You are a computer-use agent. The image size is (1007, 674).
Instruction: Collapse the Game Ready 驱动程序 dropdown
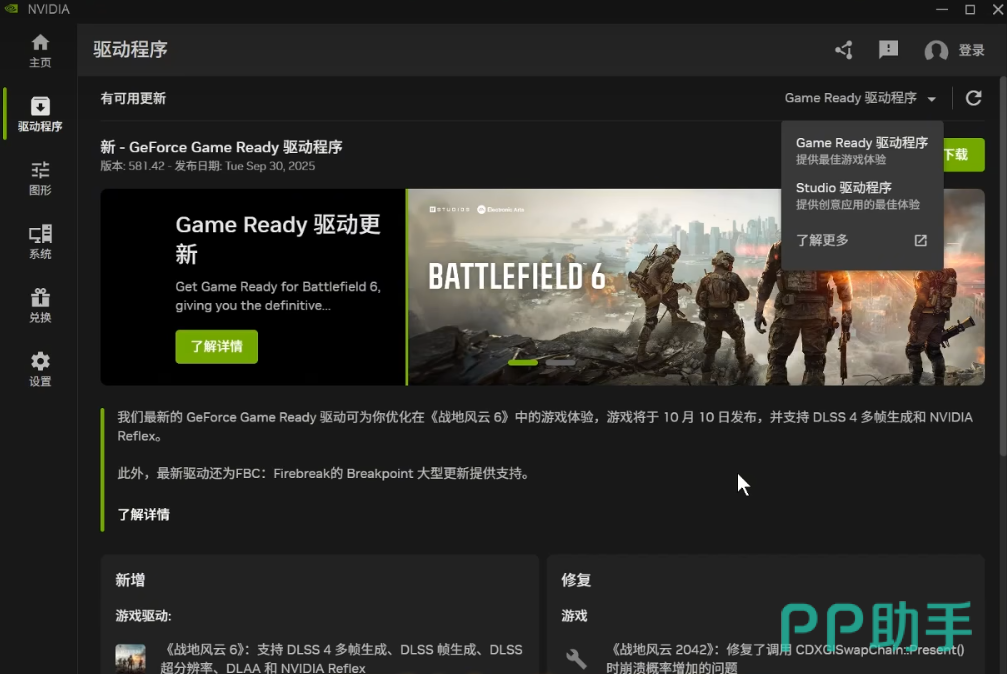coord(860,98)
